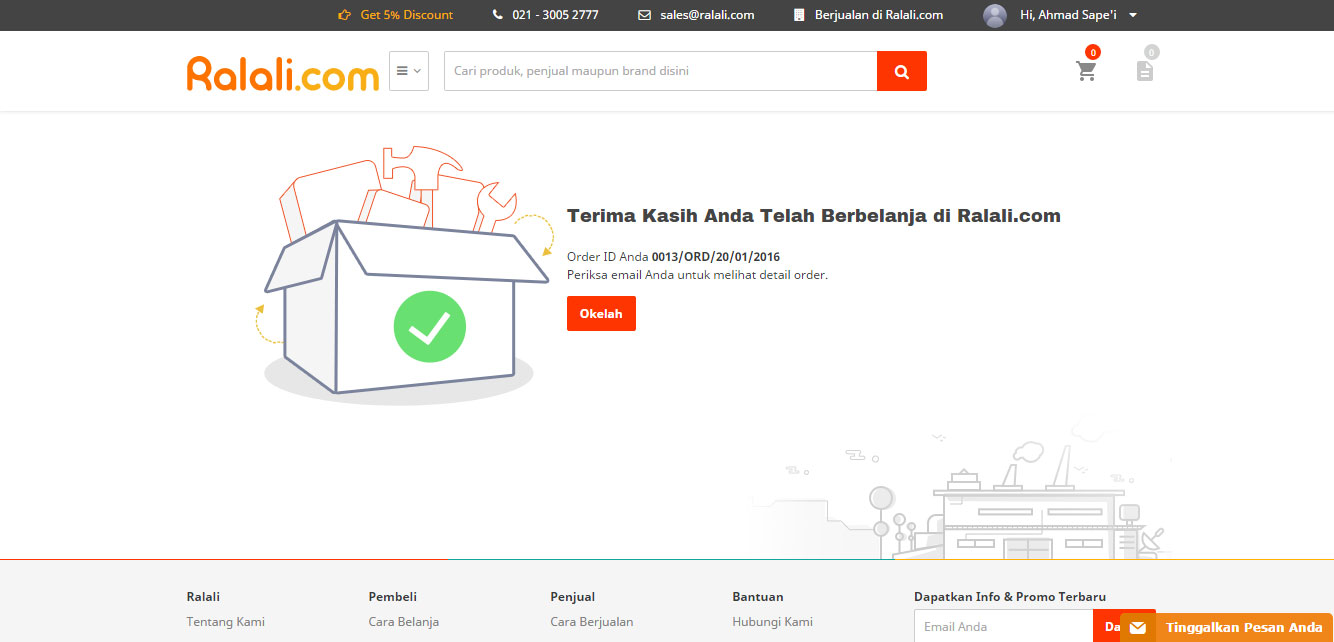This screenshot has width=1334, height=642.
Task: Select Hubungi Kami in the footer
Action: pos(772,621)
